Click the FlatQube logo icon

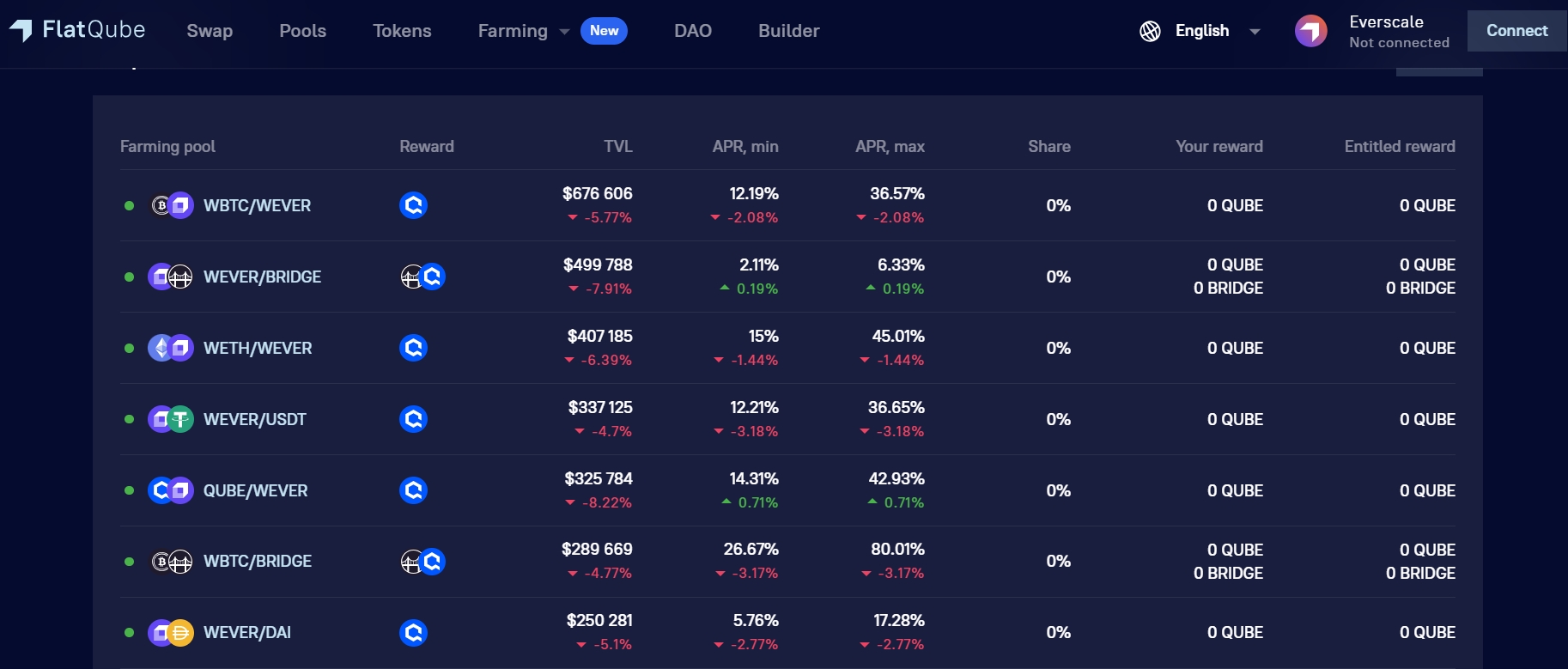(21, 31)
